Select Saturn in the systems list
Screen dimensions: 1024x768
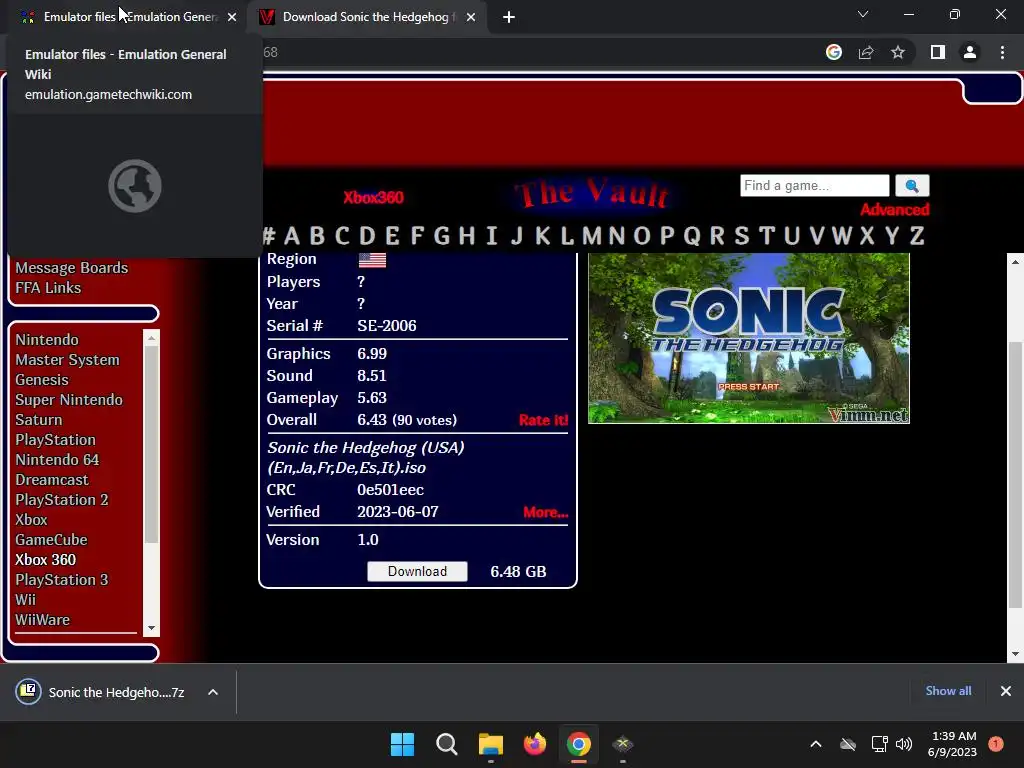39,420
